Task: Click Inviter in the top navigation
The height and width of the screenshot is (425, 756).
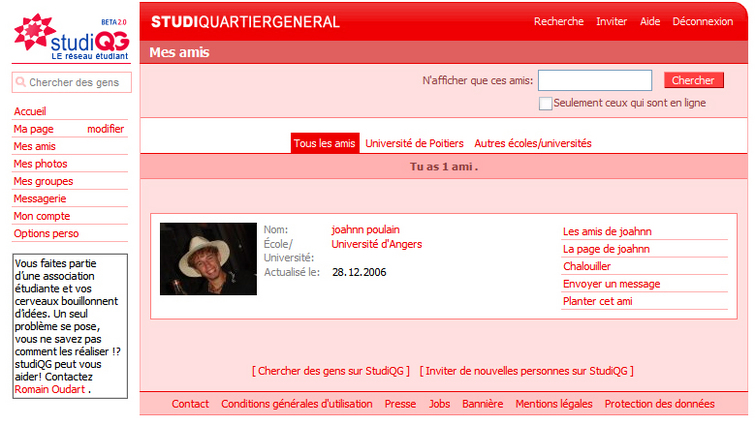Action: tap(611, 21)
